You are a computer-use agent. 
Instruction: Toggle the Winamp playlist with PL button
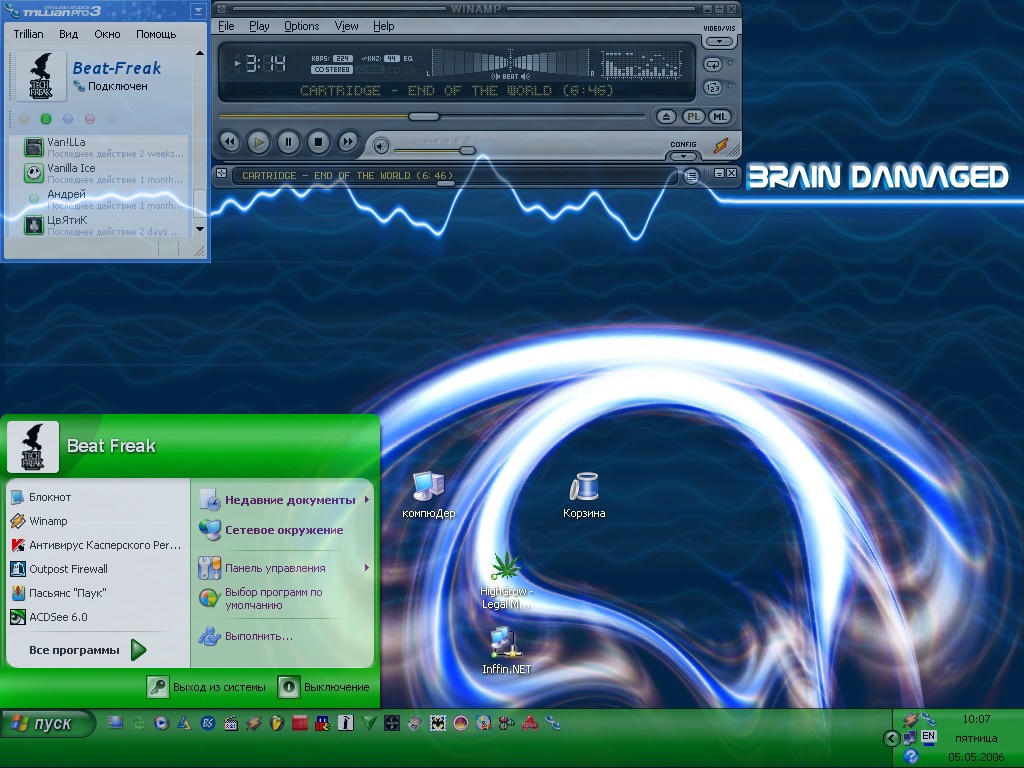[x=693, y=117]
